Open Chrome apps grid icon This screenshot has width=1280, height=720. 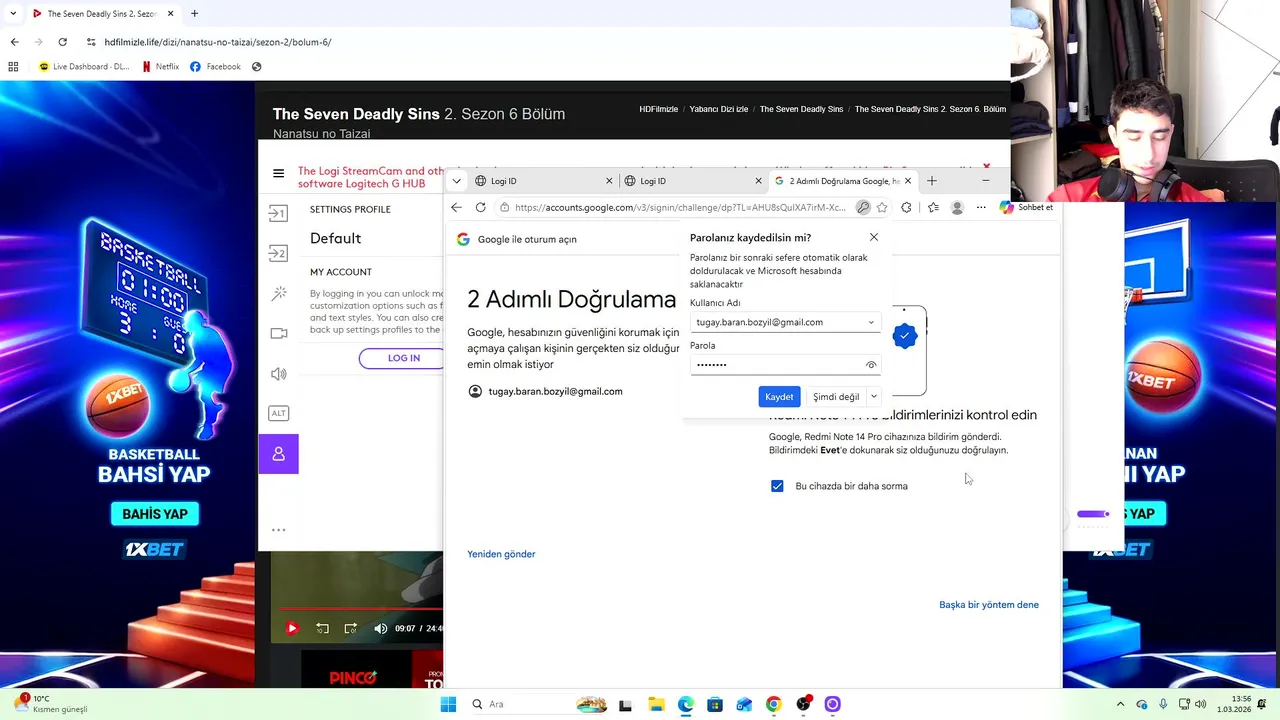tap(13, 67)
